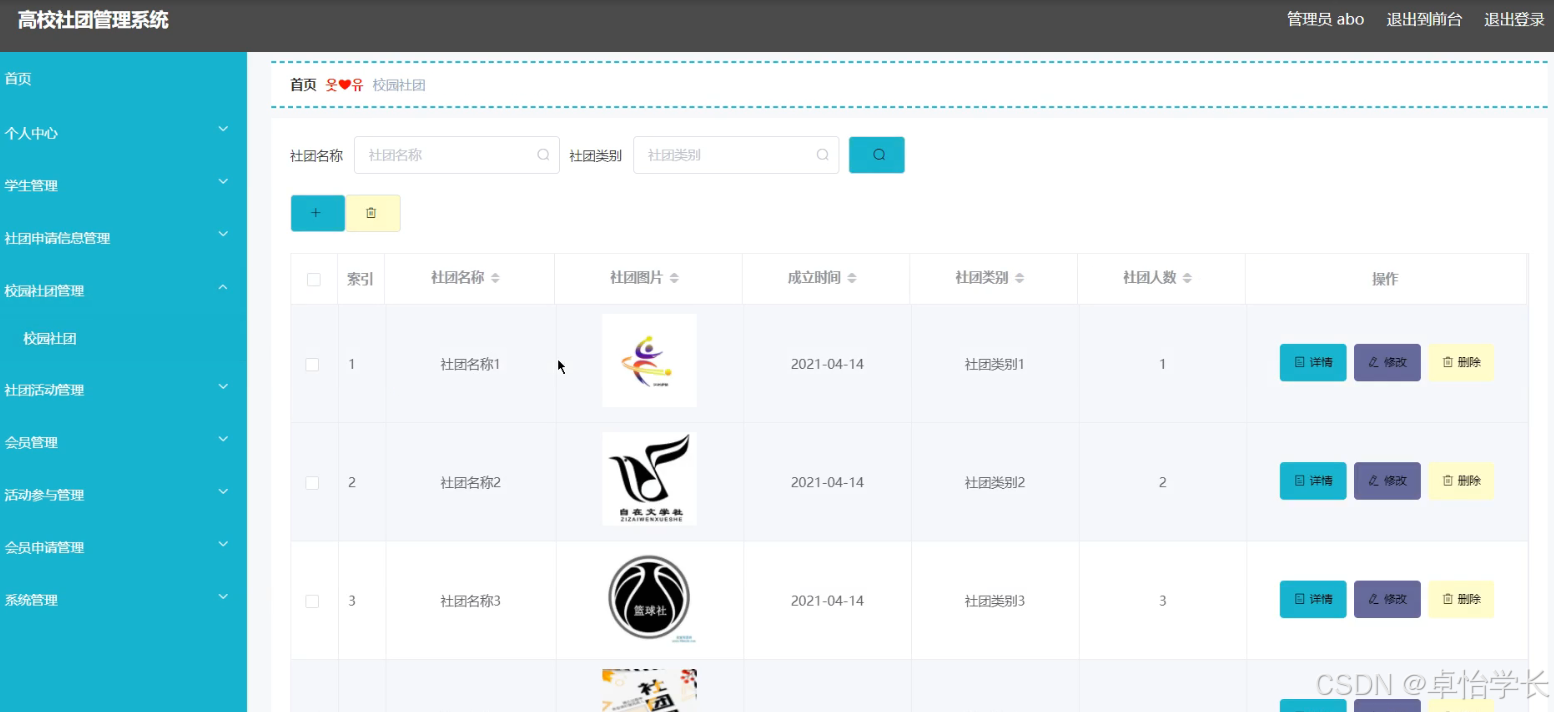Viewport: 1554px width, 712px height.
Task: Click 首页 in the breadcrumb
Action: pos(303,85)
